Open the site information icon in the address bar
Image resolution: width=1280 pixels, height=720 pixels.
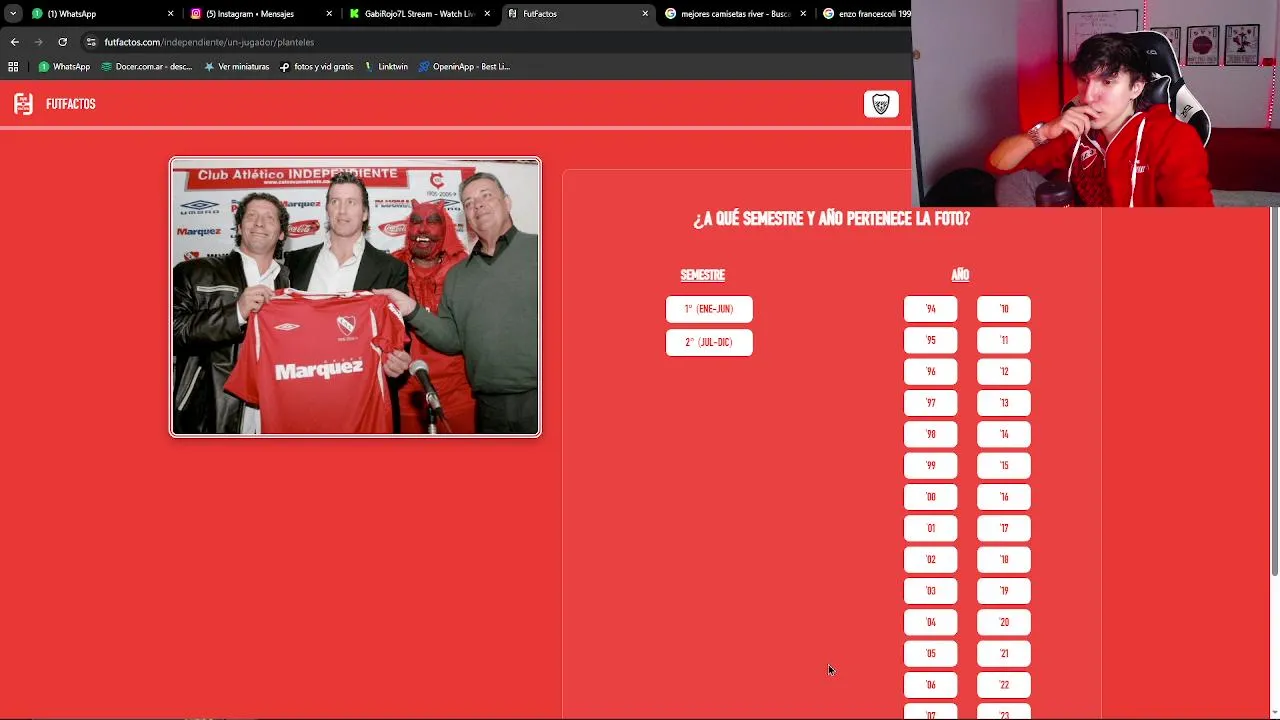pos(91,42)
